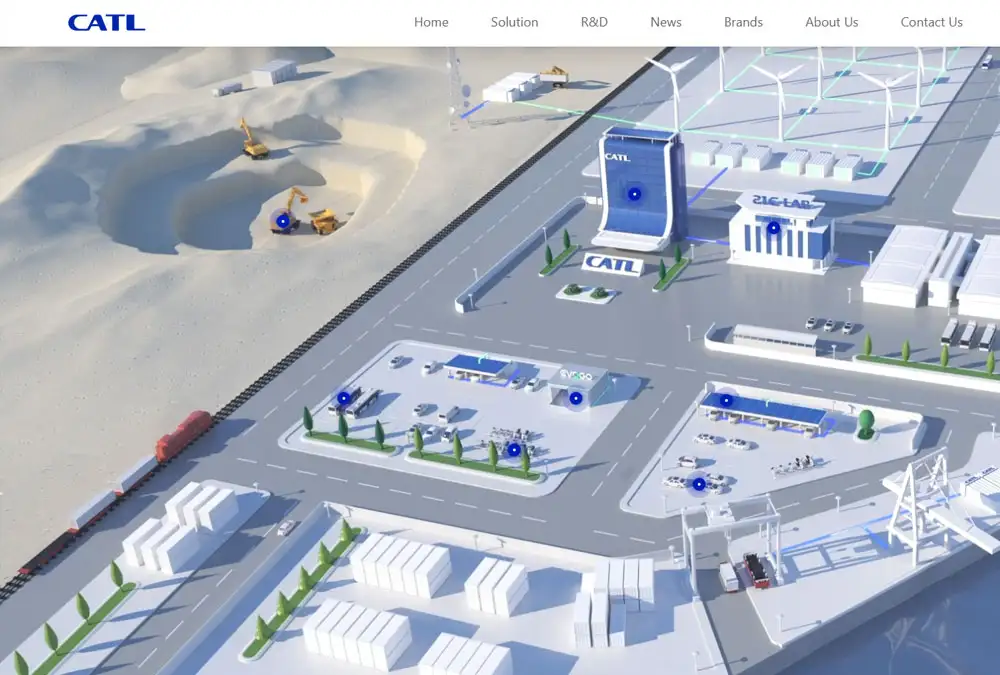Select the hotspot on cars in right lot
Image resolution: width=1000 pixels, height=675 pixels.
698,484
